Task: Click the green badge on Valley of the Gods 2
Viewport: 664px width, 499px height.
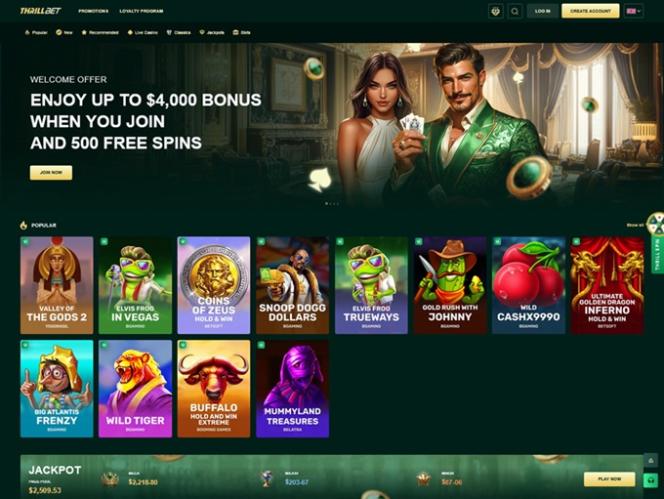Action: click(x=25, y=241)
